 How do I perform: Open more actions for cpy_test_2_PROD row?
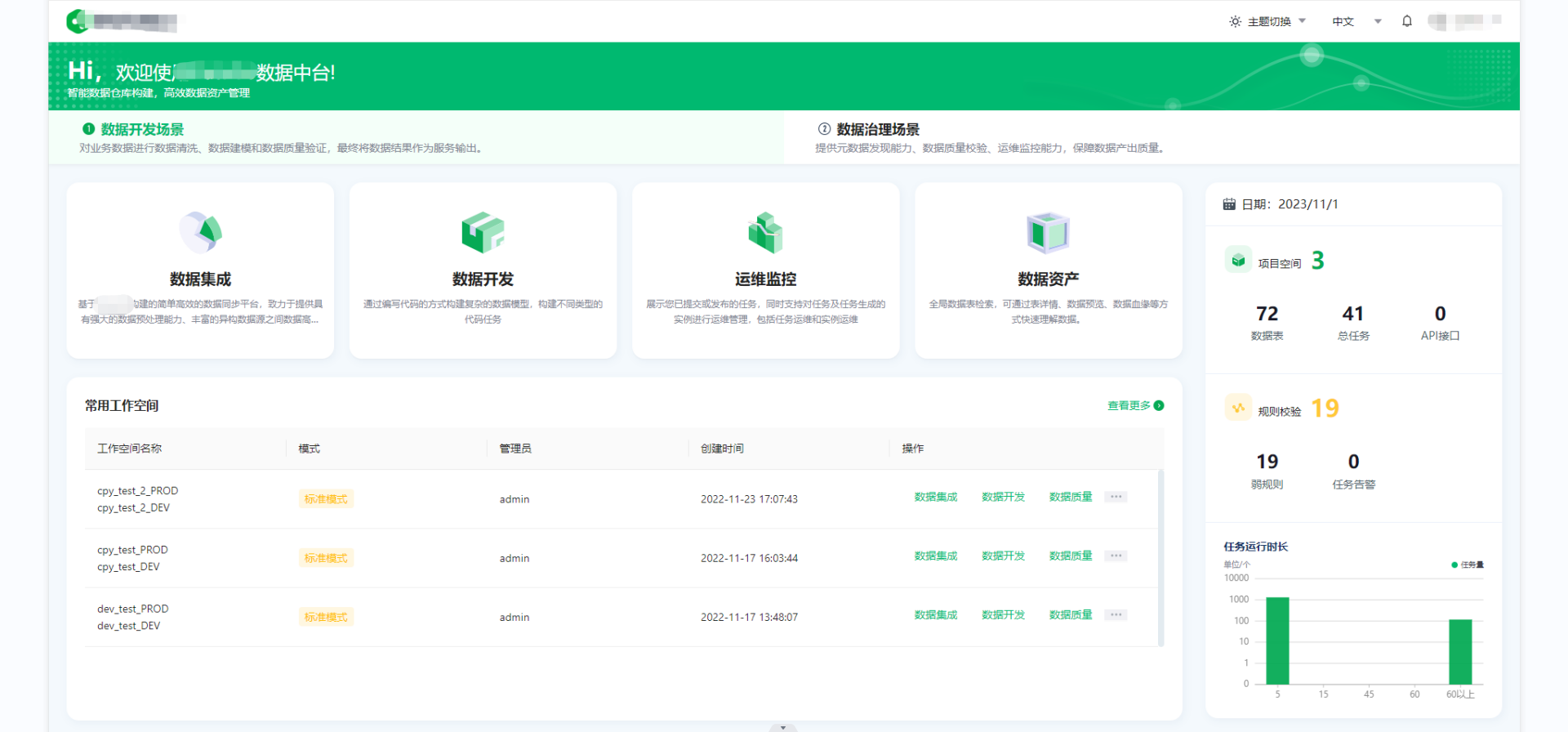1116,497
